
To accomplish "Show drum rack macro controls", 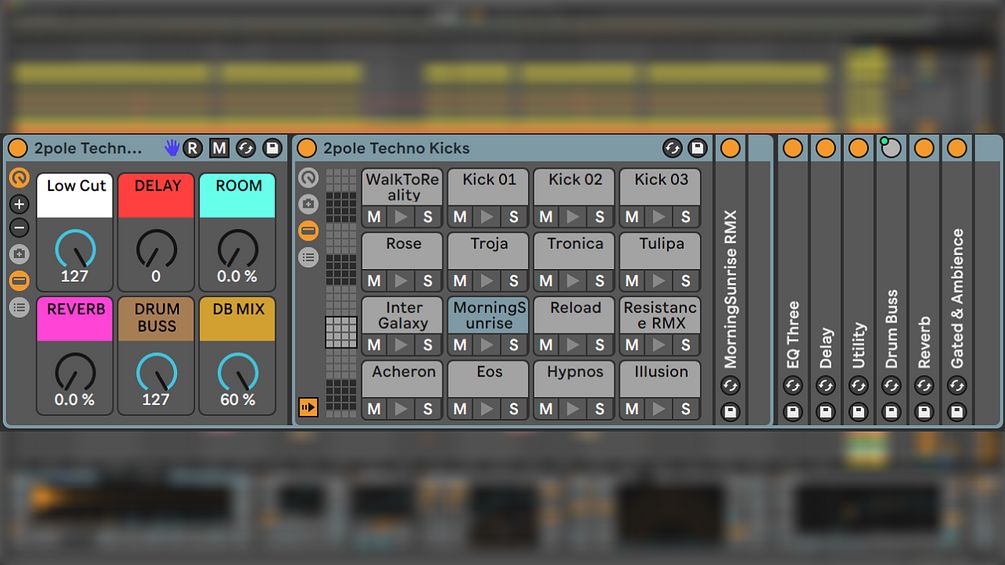I will pyautogui.click(x=308, y=177).
